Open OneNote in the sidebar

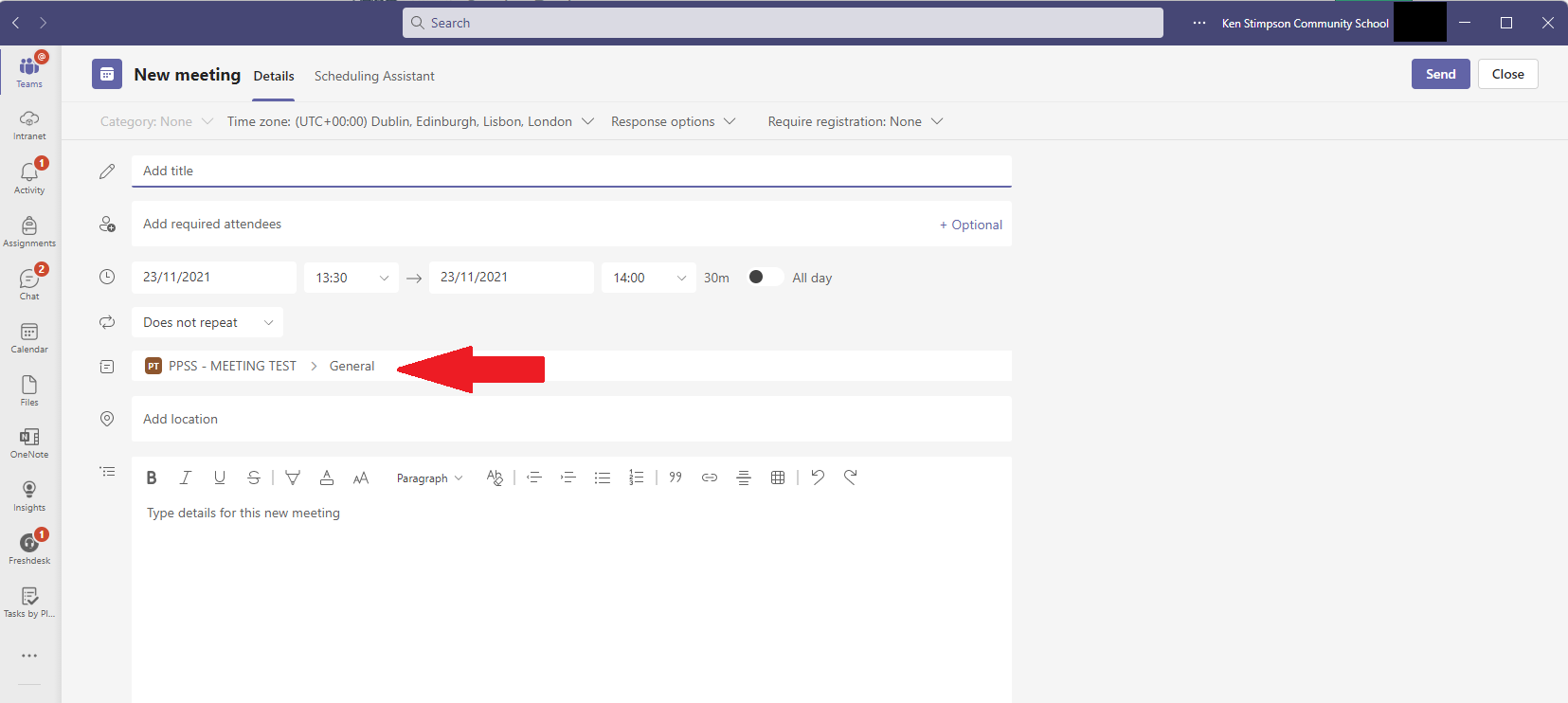[29, 443]
